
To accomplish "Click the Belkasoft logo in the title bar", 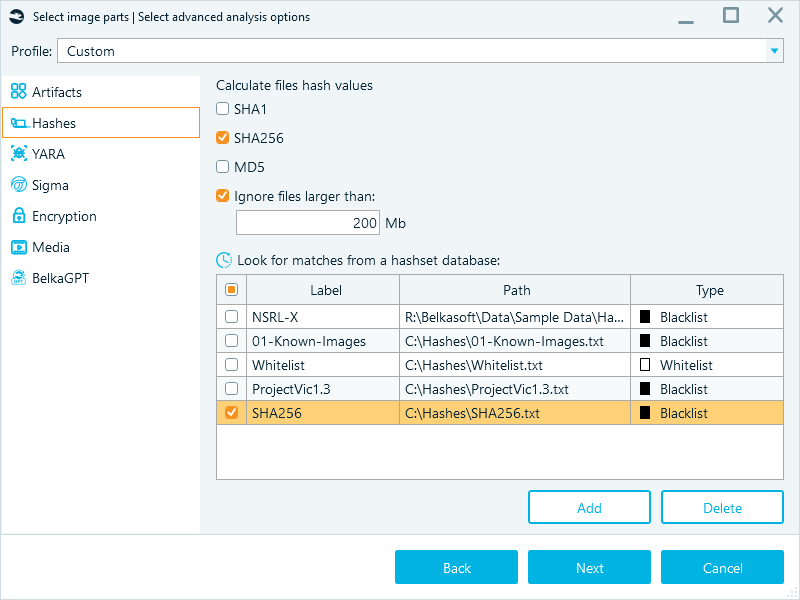I will click(16, 16).
